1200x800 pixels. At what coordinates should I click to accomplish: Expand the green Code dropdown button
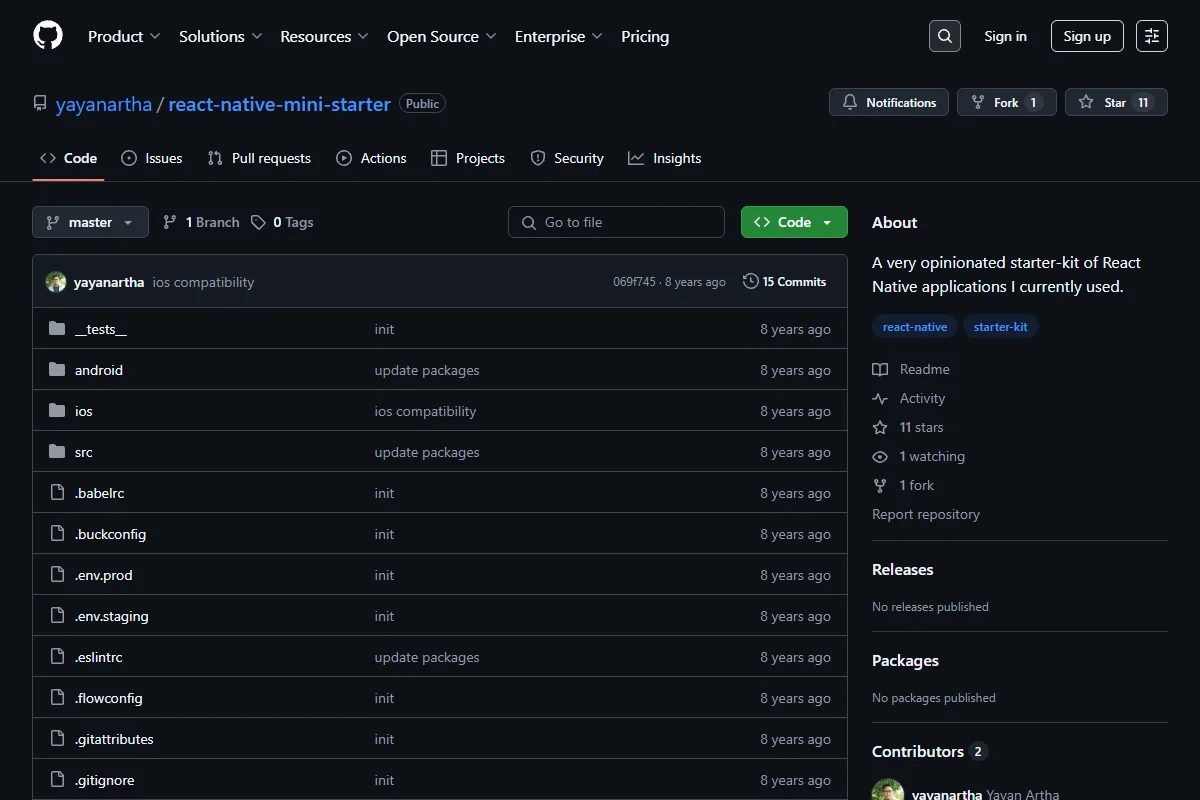(x=794, y=222)
